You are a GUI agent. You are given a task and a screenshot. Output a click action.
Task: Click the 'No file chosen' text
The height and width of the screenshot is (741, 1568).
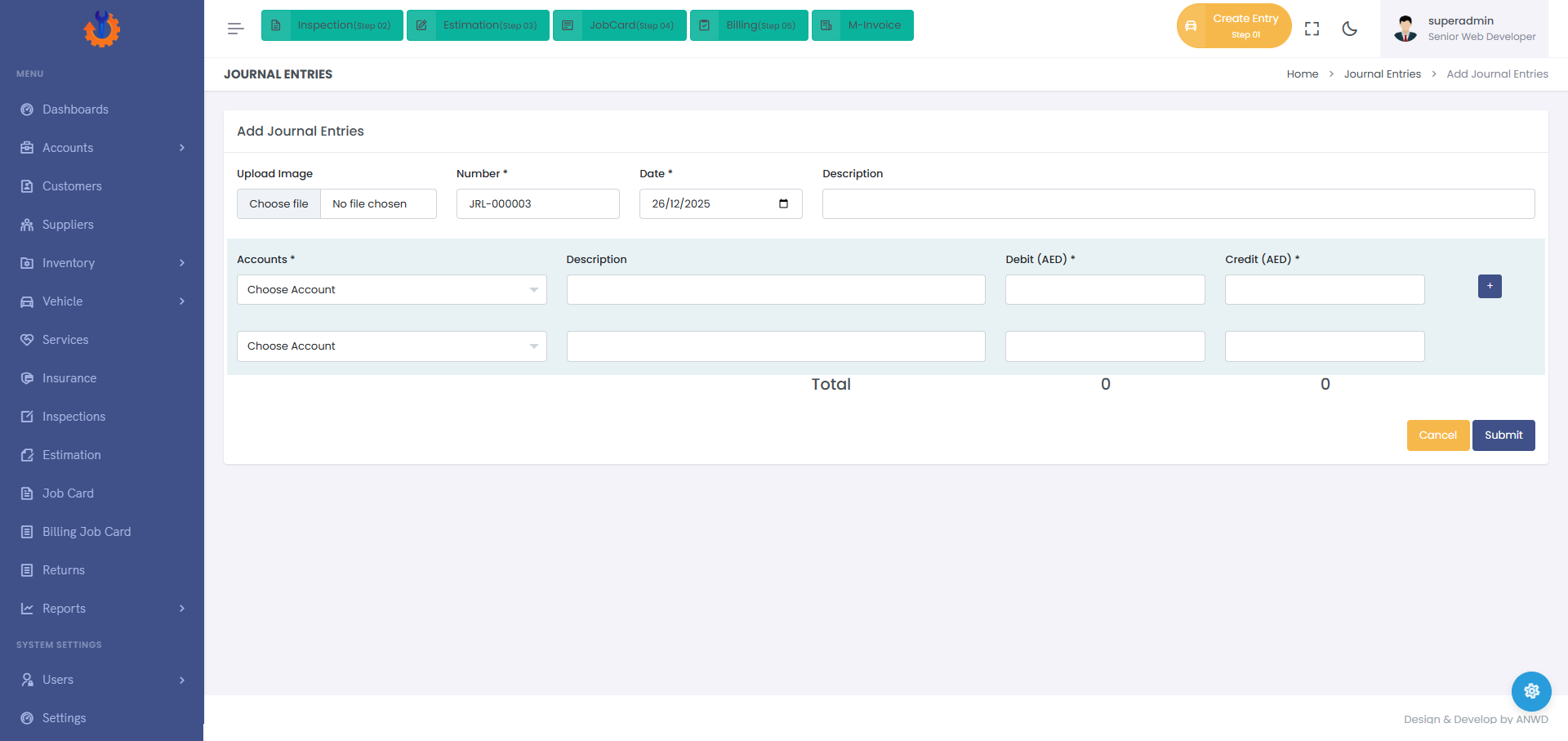pos(369,204)
